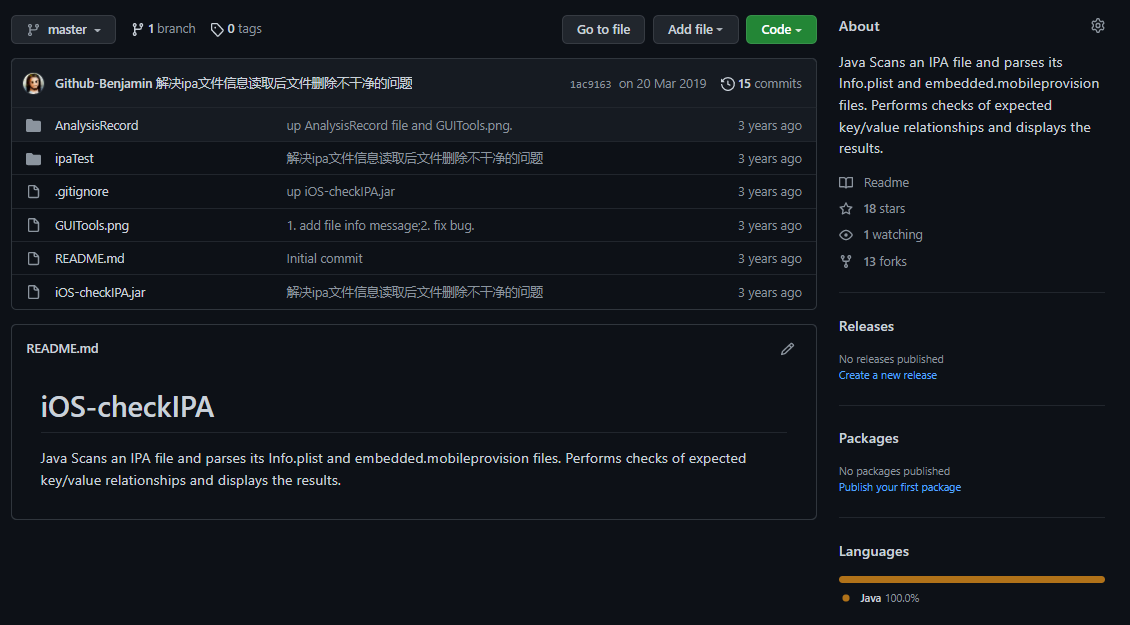Click the Java 100.0% language bar
This screenshot has width=1130, height=625.
coord(971,578)
